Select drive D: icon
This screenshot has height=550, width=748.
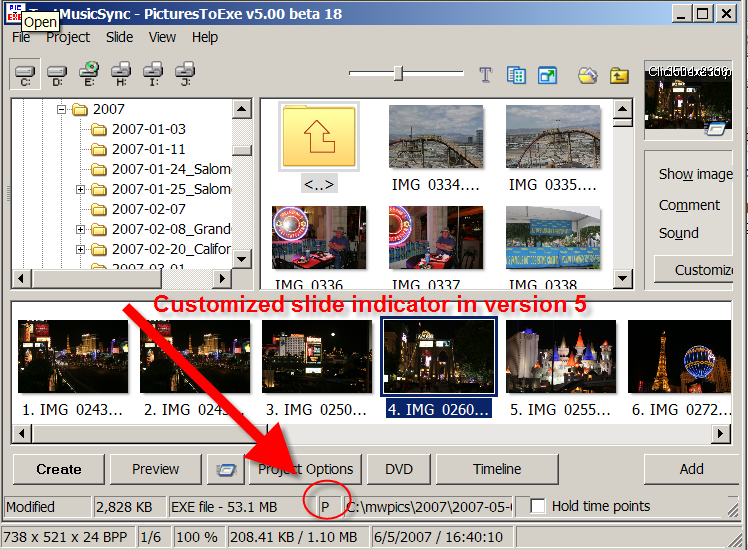click(x=57, y=74)
